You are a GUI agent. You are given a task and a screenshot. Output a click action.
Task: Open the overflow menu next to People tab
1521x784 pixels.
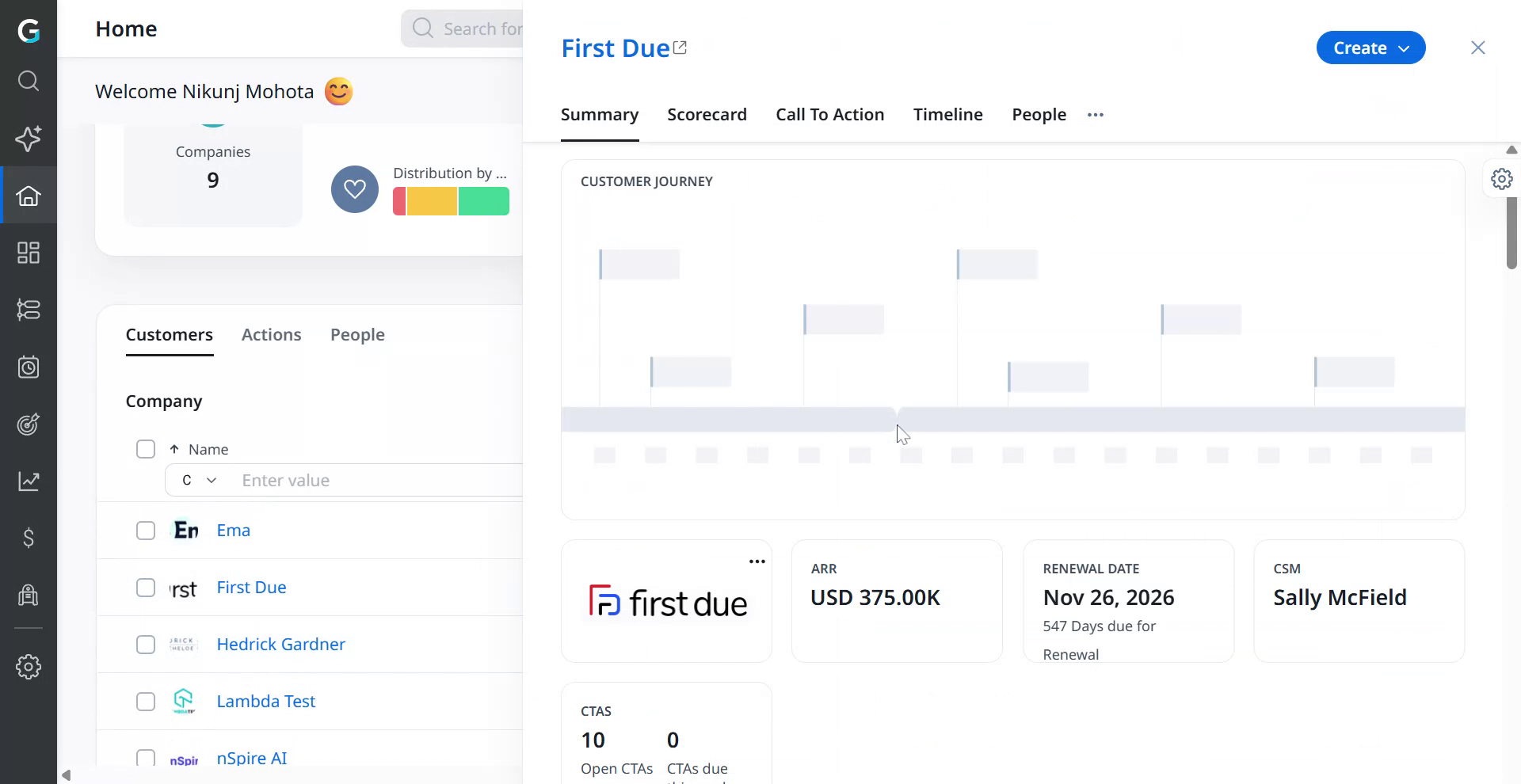click(1095, 114)
